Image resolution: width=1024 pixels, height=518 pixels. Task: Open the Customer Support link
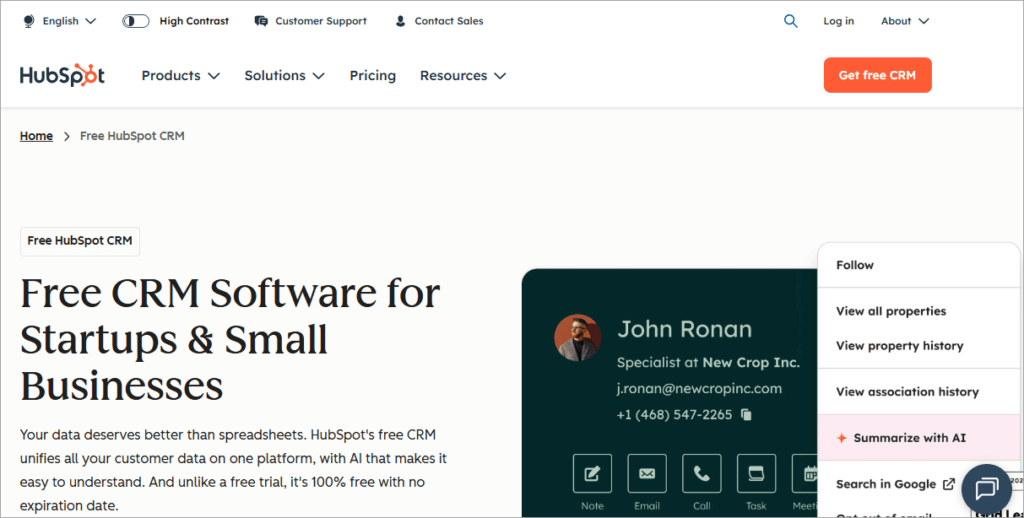click(321, 21)
